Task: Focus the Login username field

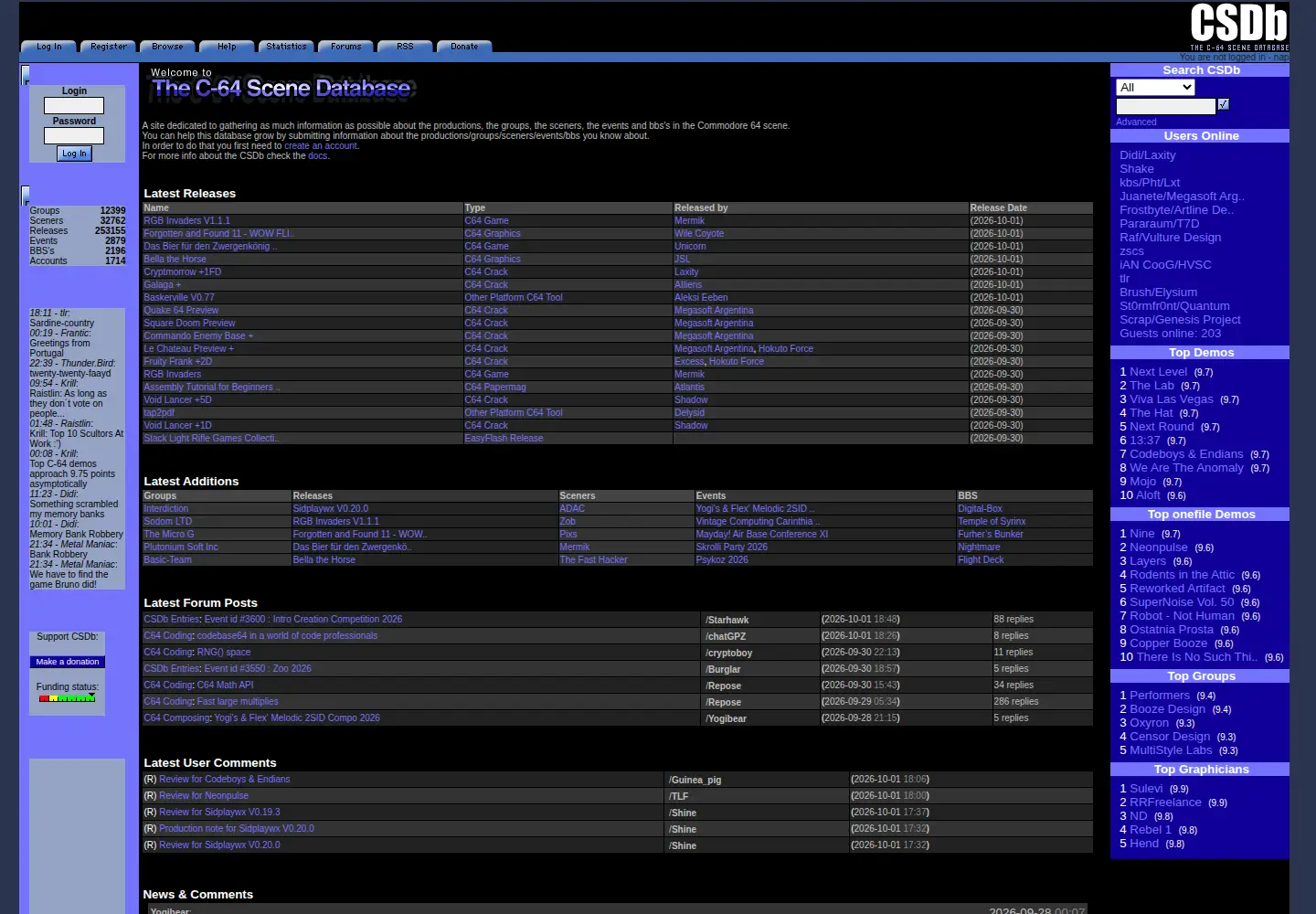Action: 74,106
